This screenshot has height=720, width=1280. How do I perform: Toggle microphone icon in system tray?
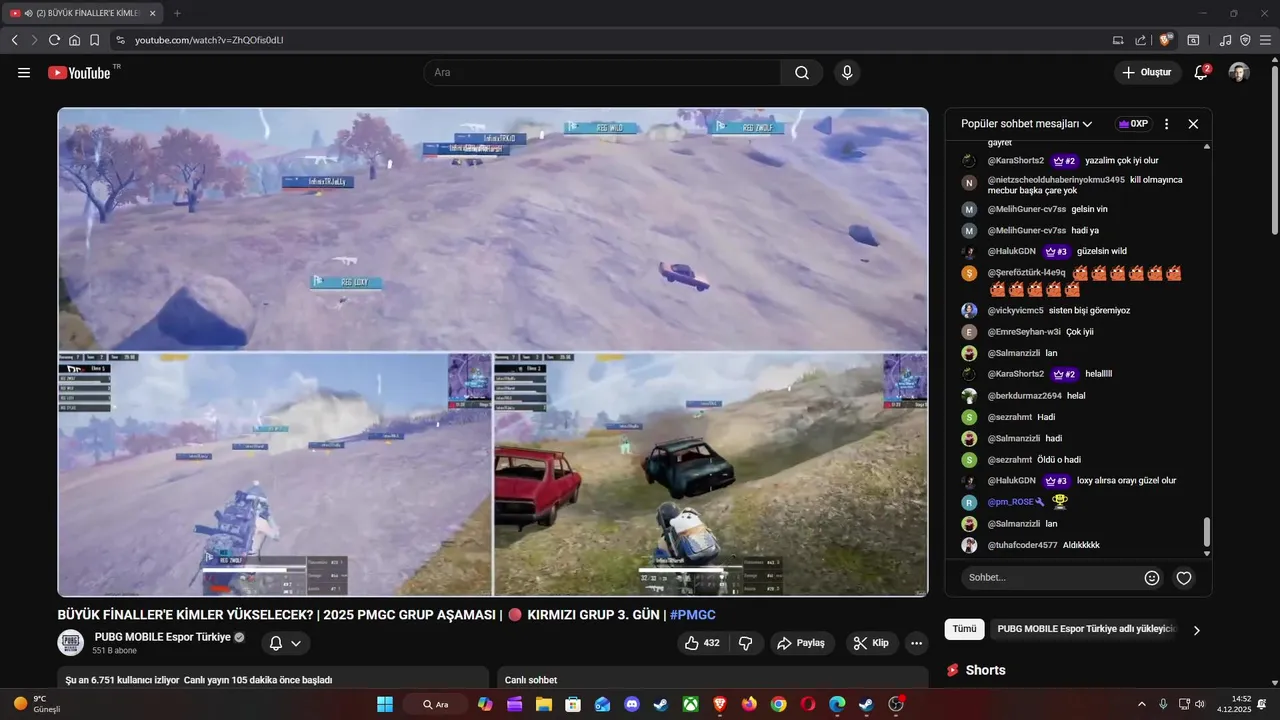pyautogui.click(x=1163, y=704)
